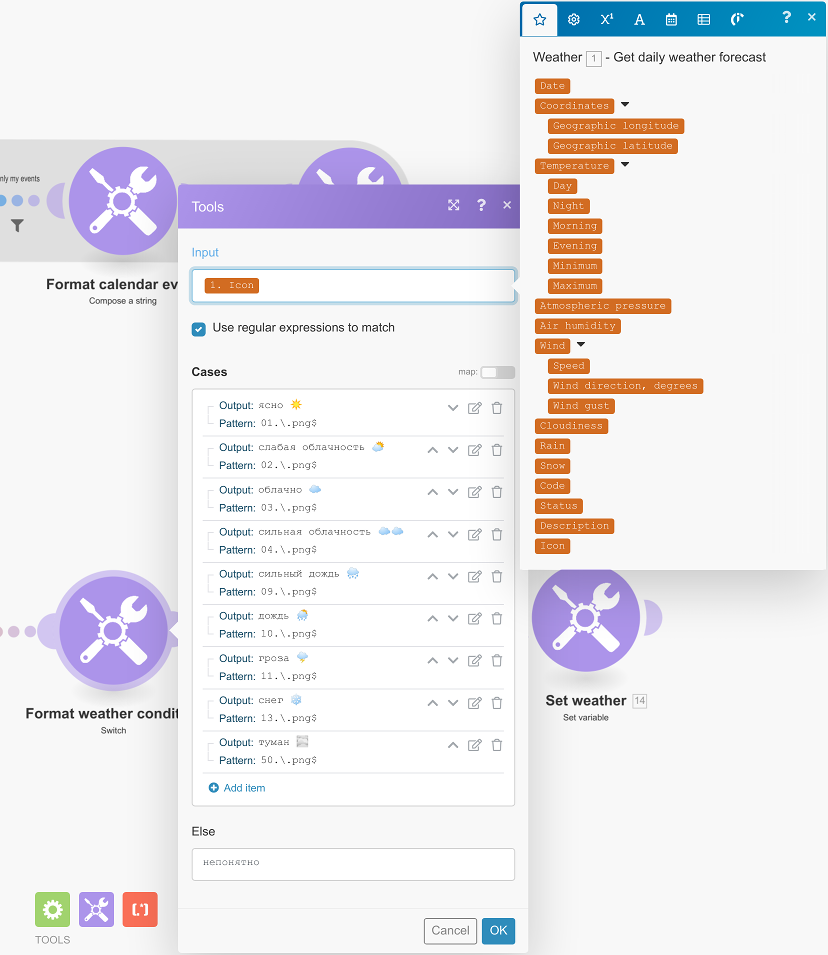Open the math functions tab
The width and height of the screenshot is (828, 955).
[x=606, y=19]
